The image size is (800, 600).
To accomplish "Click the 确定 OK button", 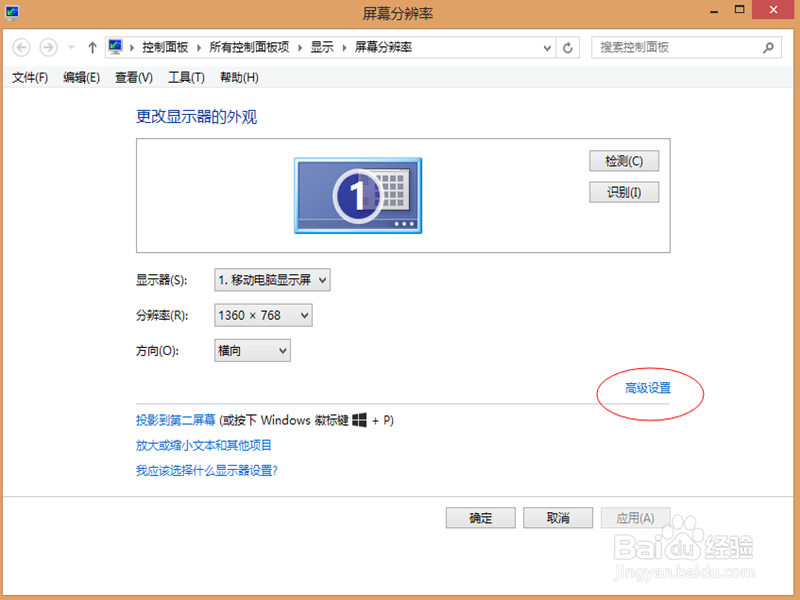I will click(481, 518).
